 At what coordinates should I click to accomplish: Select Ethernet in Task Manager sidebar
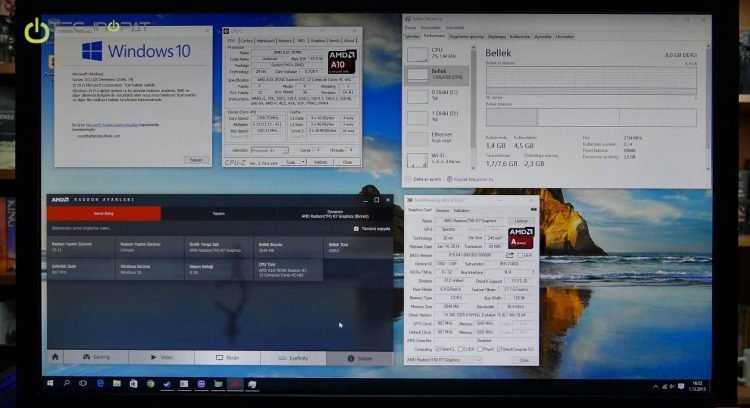coord(438,138)
